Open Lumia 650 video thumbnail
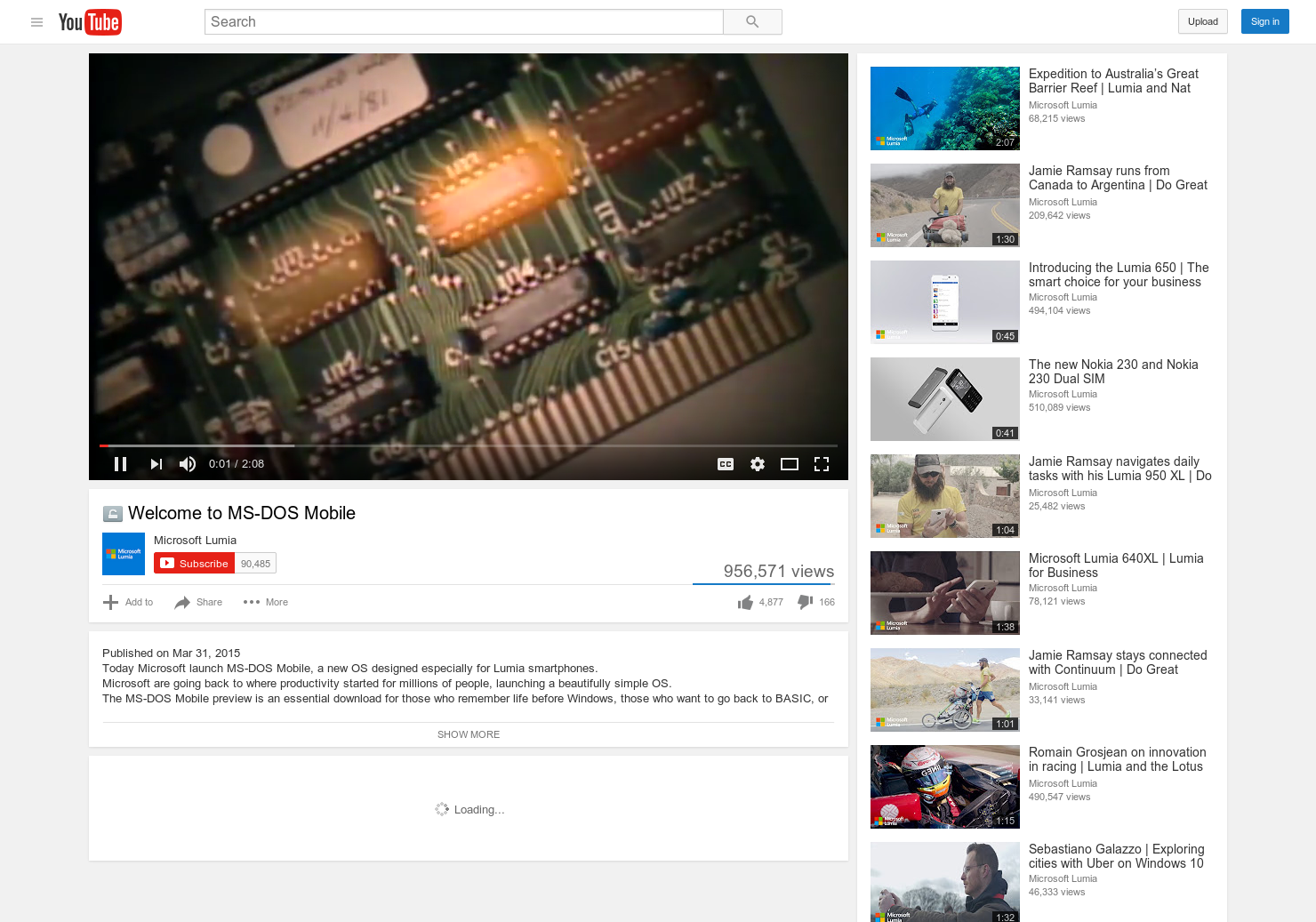The height and width of the screenshot is (922, 1316). [945, 302]
